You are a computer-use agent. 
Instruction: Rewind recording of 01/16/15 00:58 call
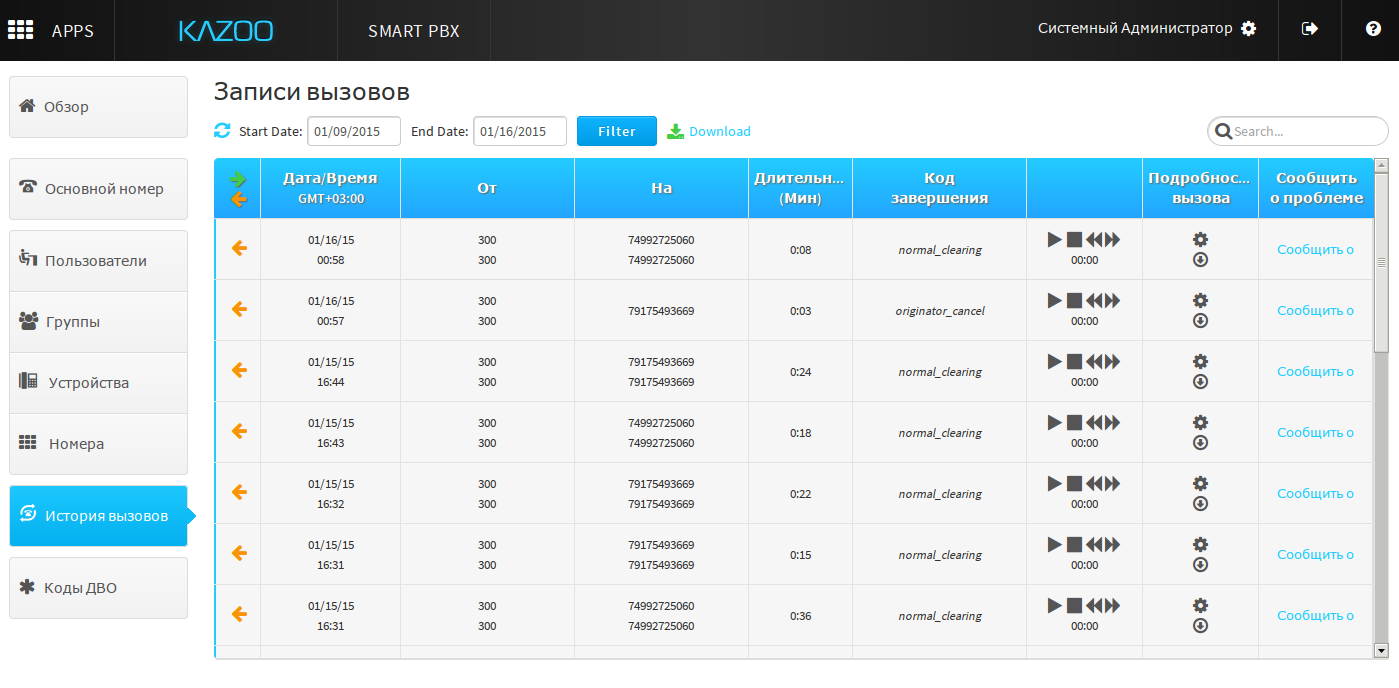point(1094,240)
